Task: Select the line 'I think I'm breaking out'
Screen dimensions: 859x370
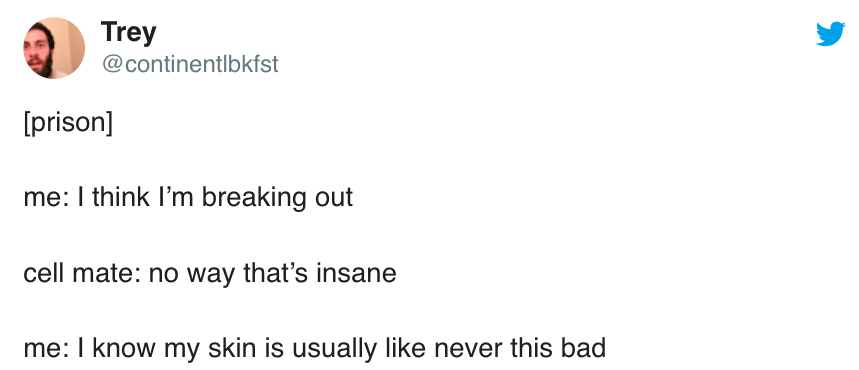Action: (216, 197)
